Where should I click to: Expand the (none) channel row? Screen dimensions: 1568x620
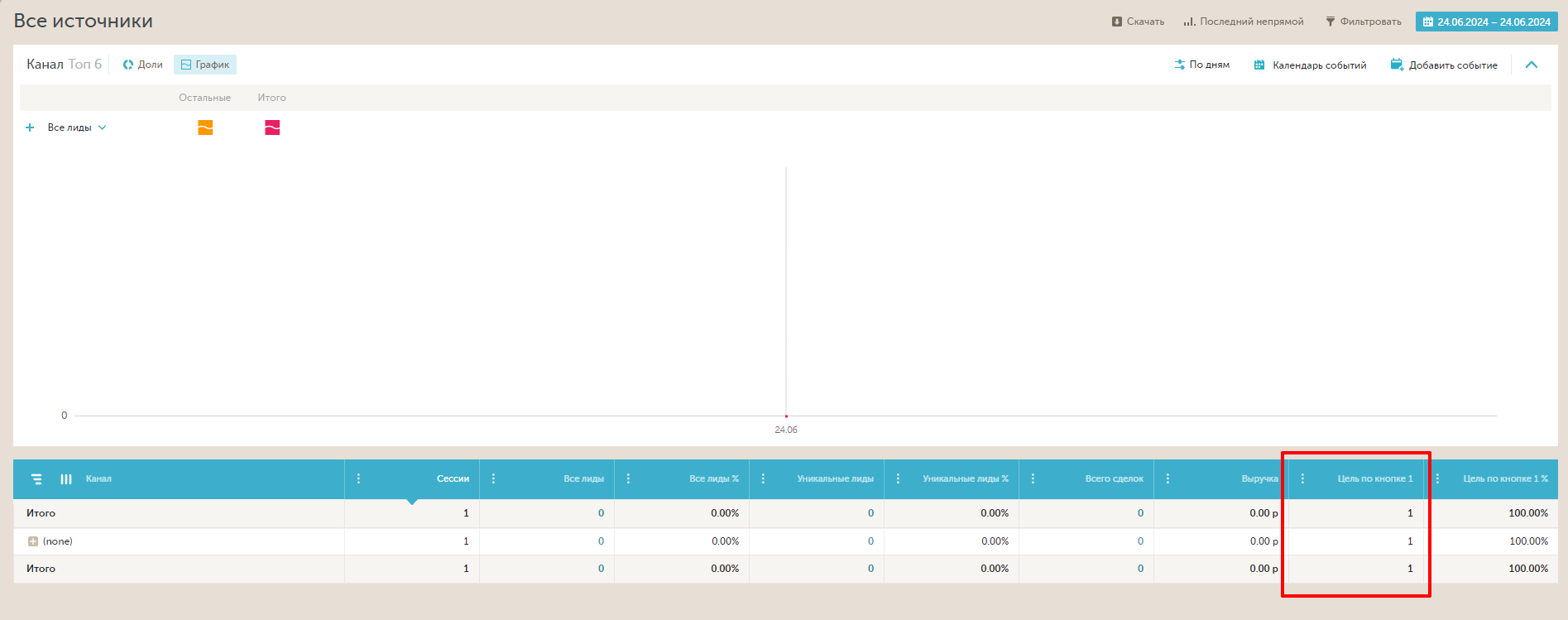tap(33, 541)
